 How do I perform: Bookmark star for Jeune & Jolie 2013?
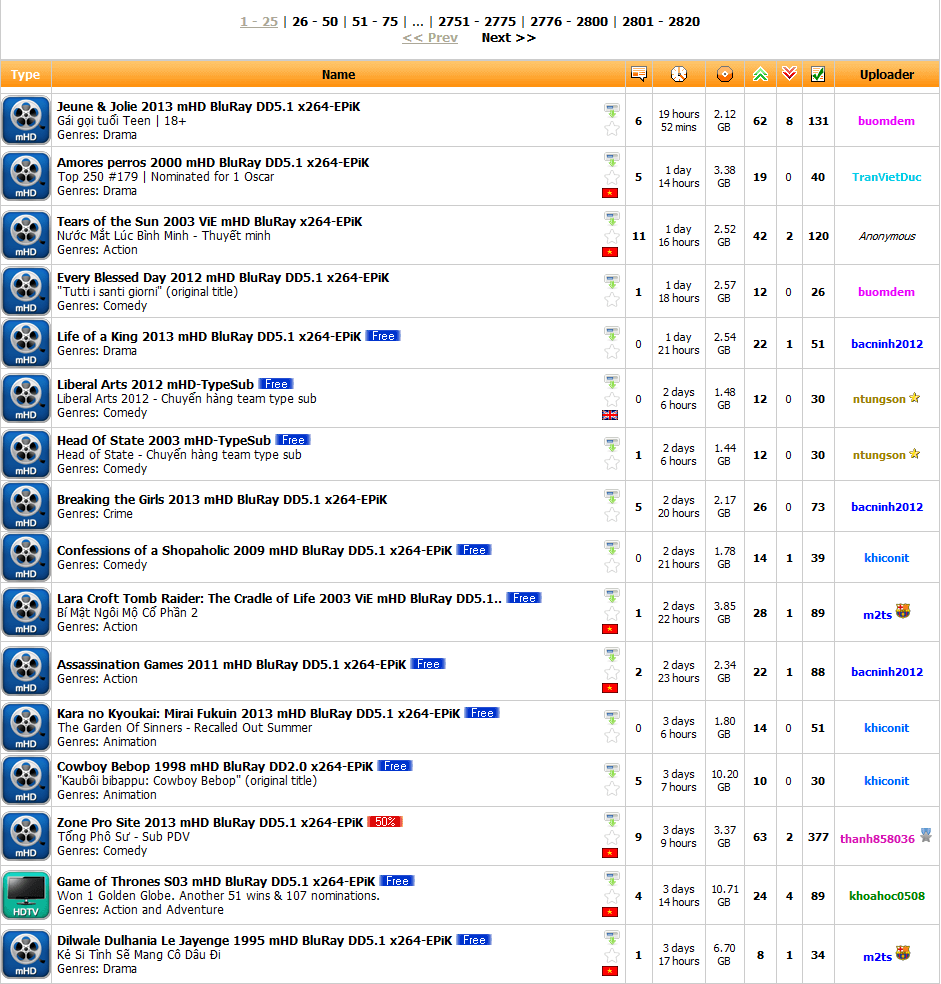(x=611, y=129)
